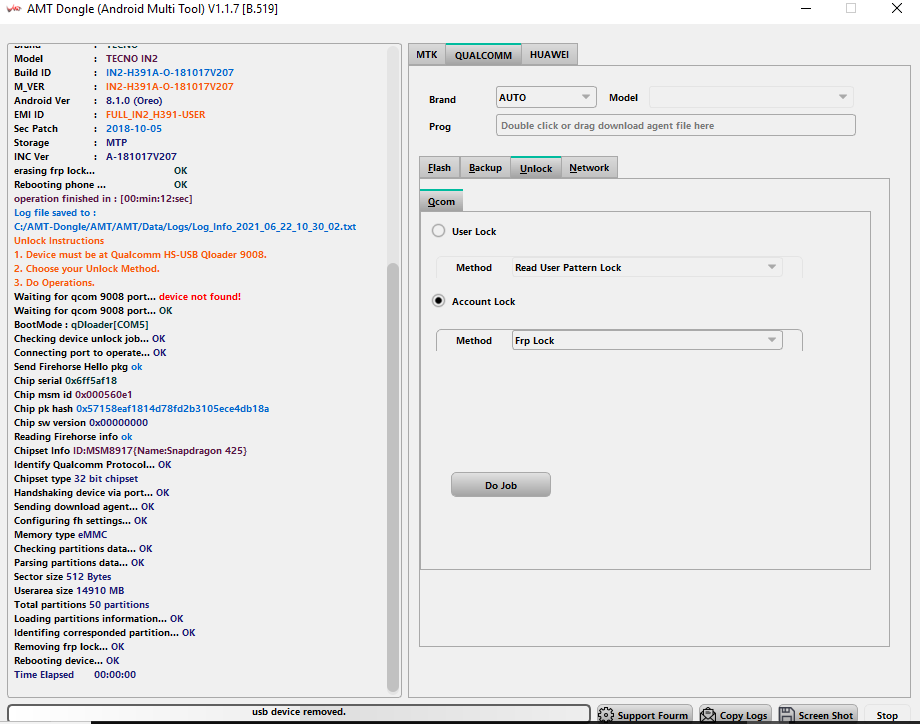The width and height of the screenshot is (920, 724).
Task: Select the Account Lock radio button
Action: pyautogui.click(x=438, y=300)
